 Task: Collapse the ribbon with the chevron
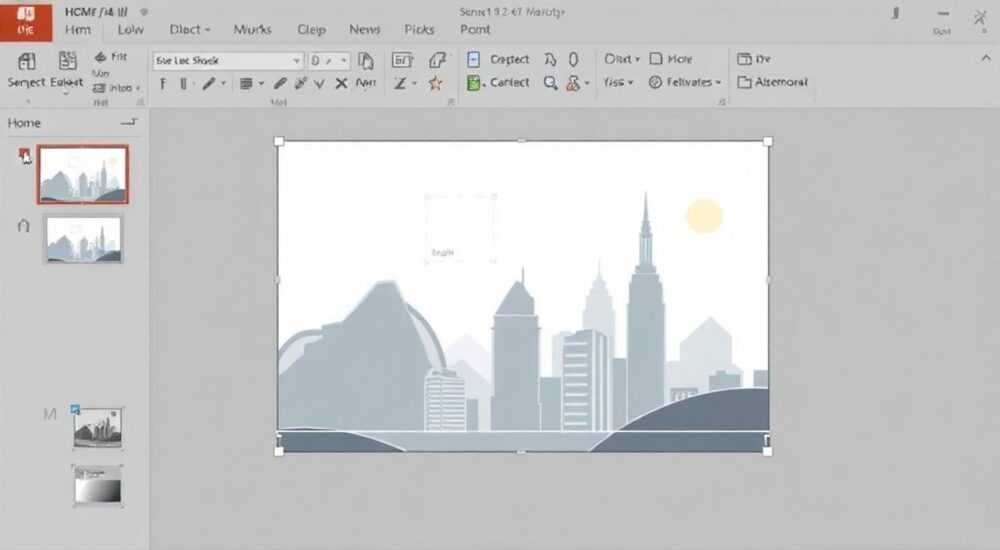(986, 58)
